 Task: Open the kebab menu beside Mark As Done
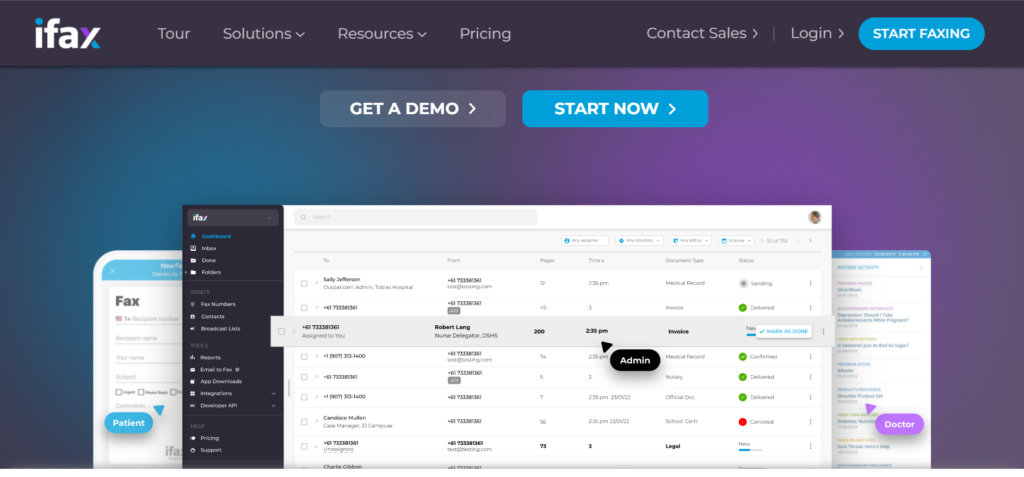823,331
